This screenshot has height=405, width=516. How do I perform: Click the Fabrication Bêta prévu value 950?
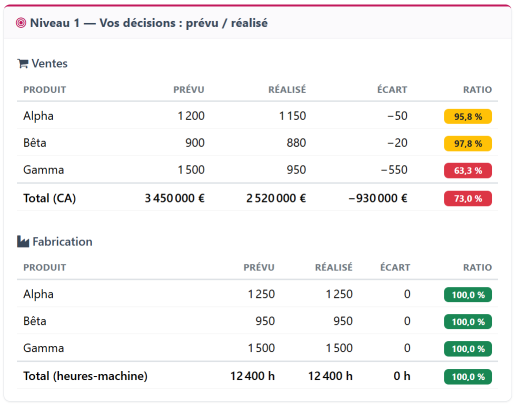point(265,321)
